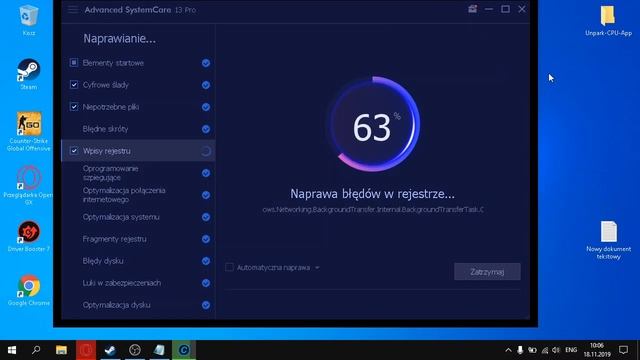Switch the ENG input language indicator

[x=571, y=350]
